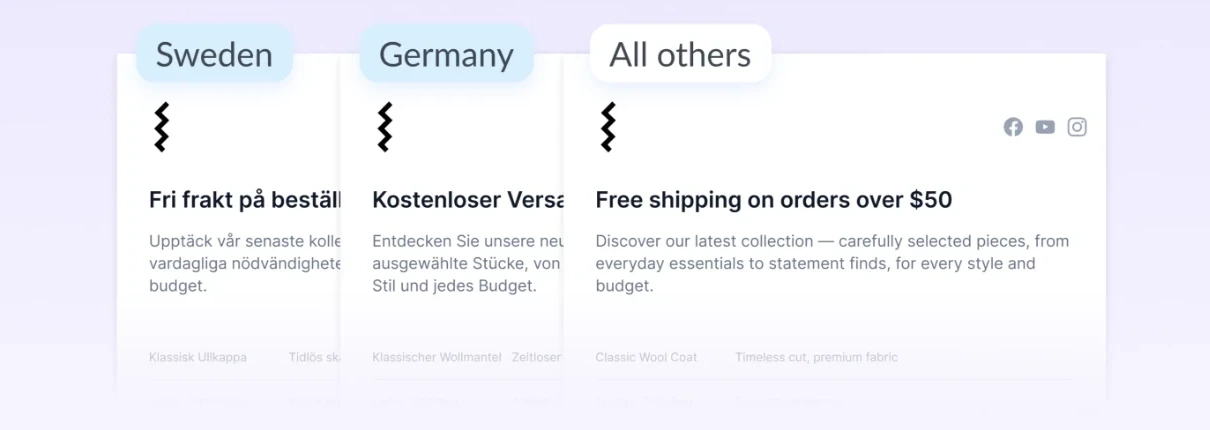1210x430 pixels.
Task: Click the Upptäck vår senaste paragraph
Action: pos(245,264)
